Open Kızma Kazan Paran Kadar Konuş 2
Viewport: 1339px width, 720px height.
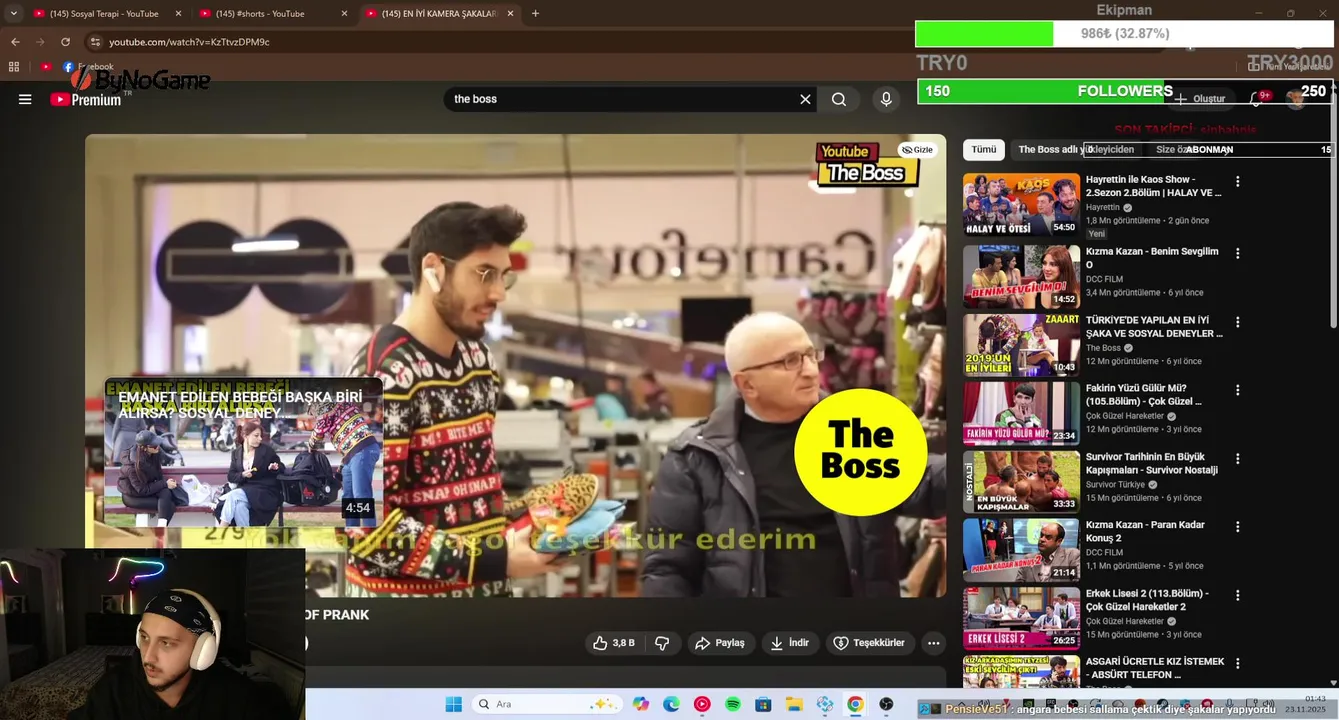(x=1145, y=531)
